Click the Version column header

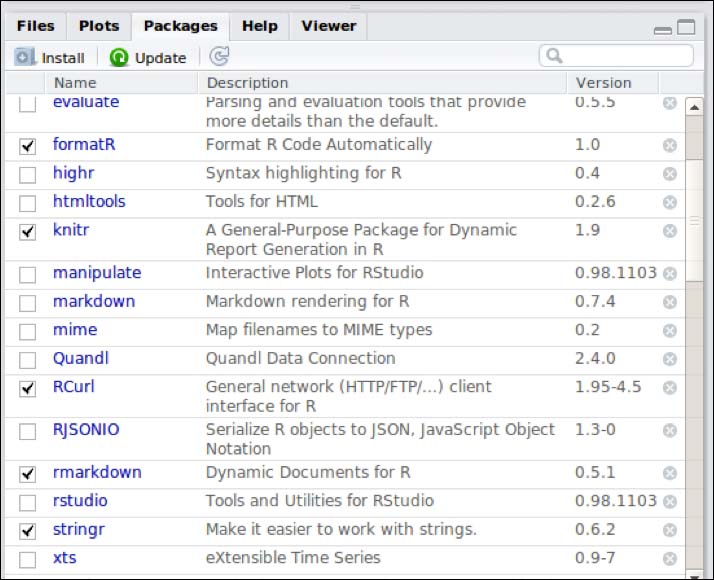[613, 83]
